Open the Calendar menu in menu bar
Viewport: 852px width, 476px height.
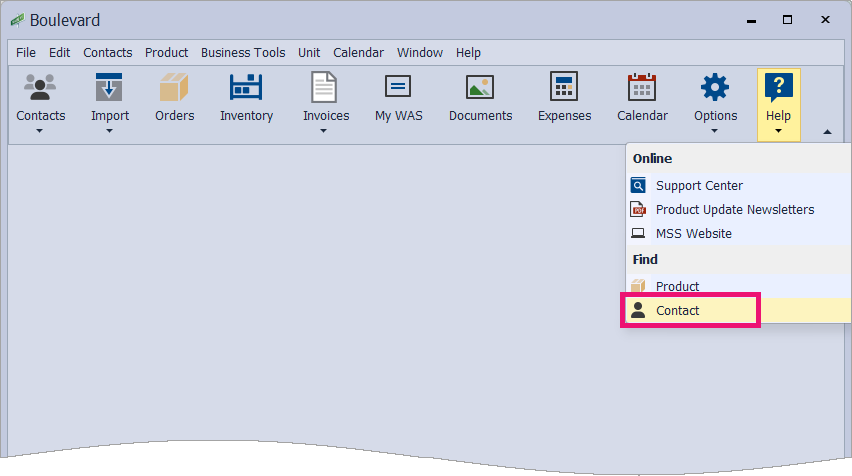[358, 53]
